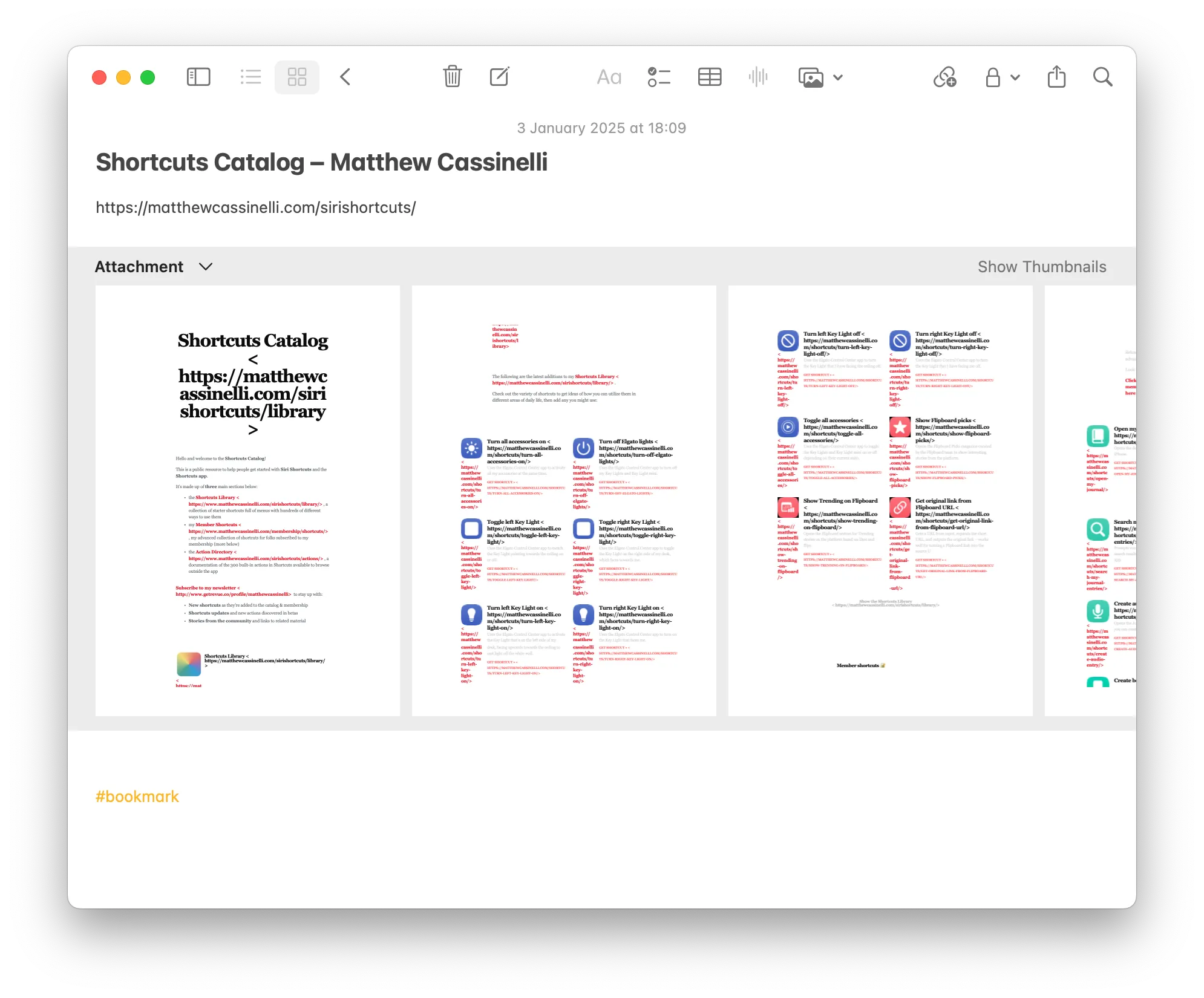
Task: Toggle the sidebar panel icon
Action: coord(198,77)
